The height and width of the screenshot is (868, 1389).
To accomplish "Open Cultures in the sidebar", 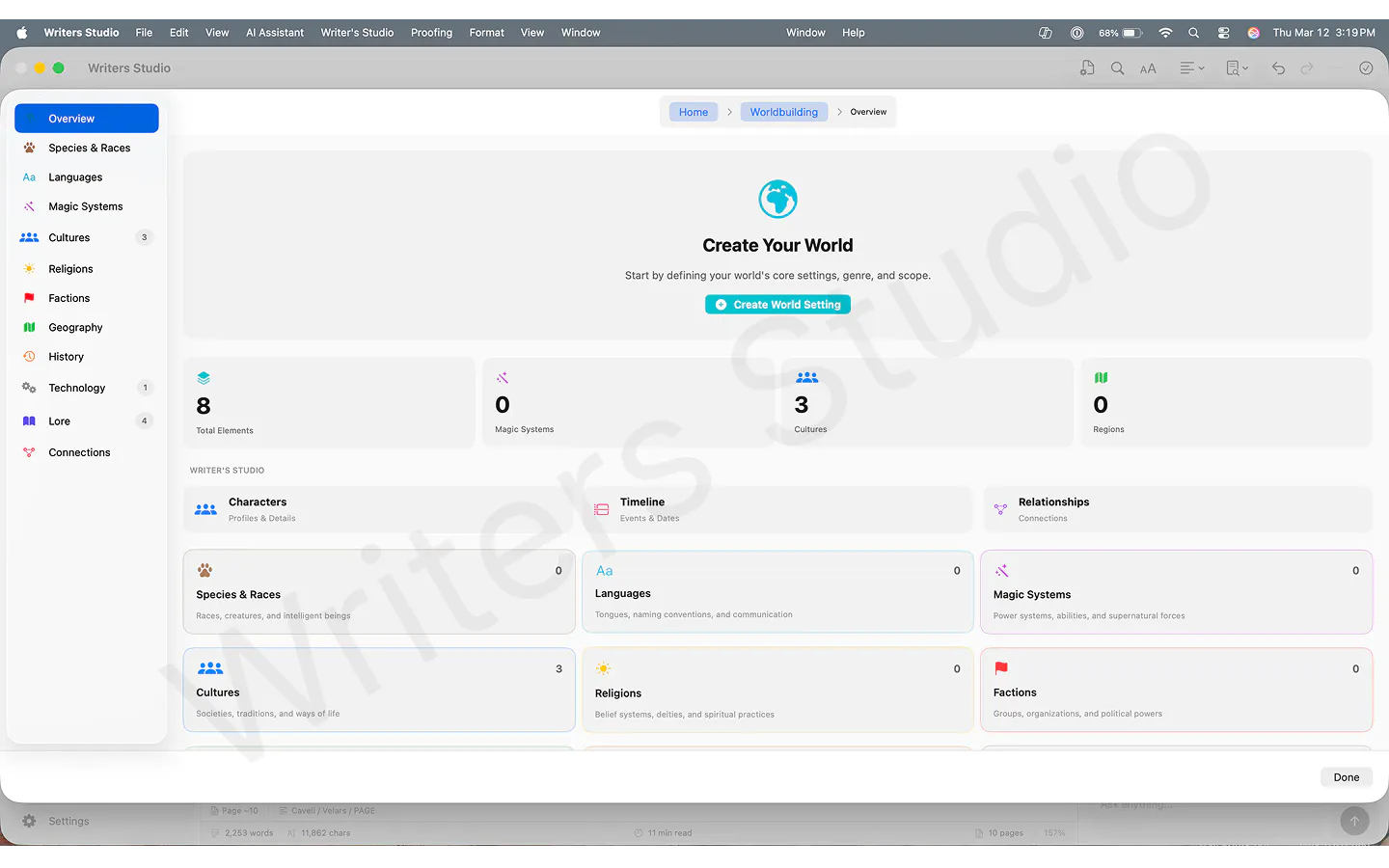I will [87, 237].
